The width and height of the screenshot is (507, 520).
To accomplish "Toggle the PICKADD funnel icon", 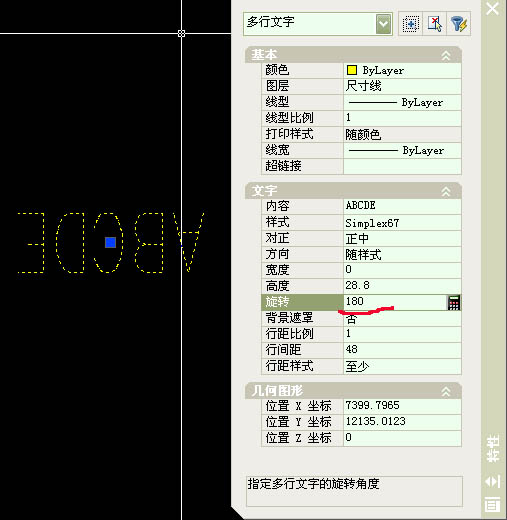I will click(459, 24).
